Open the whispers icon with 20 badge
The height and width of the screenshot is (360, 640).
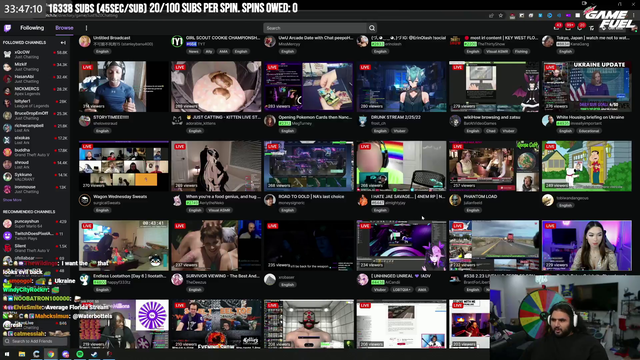580,28
